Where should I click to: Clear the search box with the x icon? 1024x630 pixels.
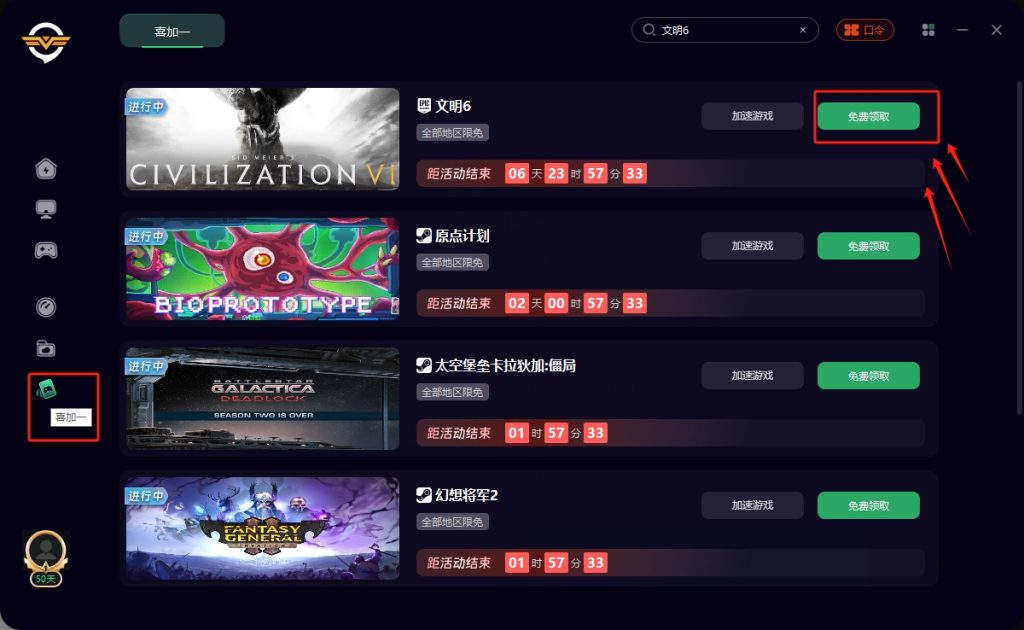803,30
